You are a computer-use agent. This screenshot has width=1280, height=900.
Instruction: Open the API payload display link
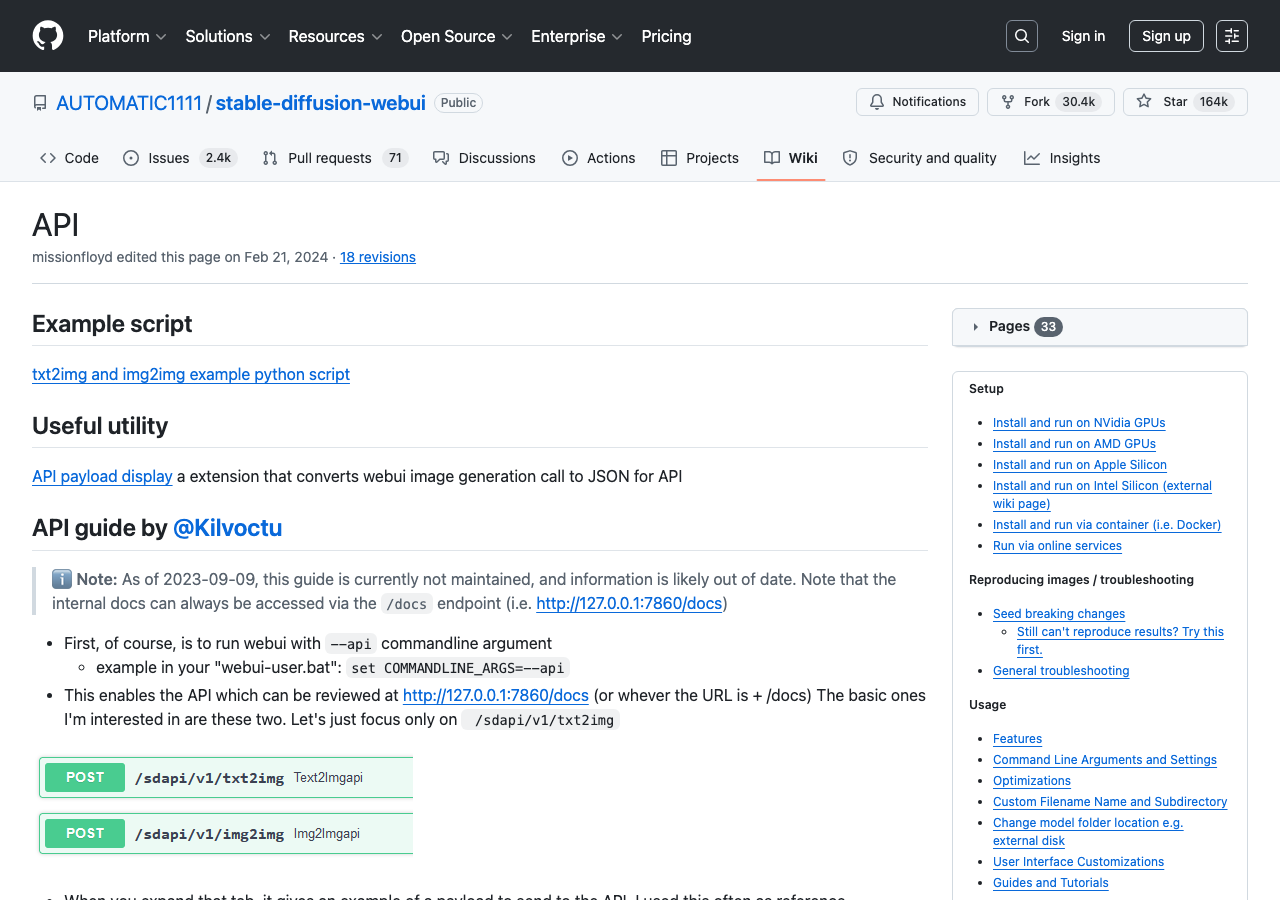[x=102, y=476]
